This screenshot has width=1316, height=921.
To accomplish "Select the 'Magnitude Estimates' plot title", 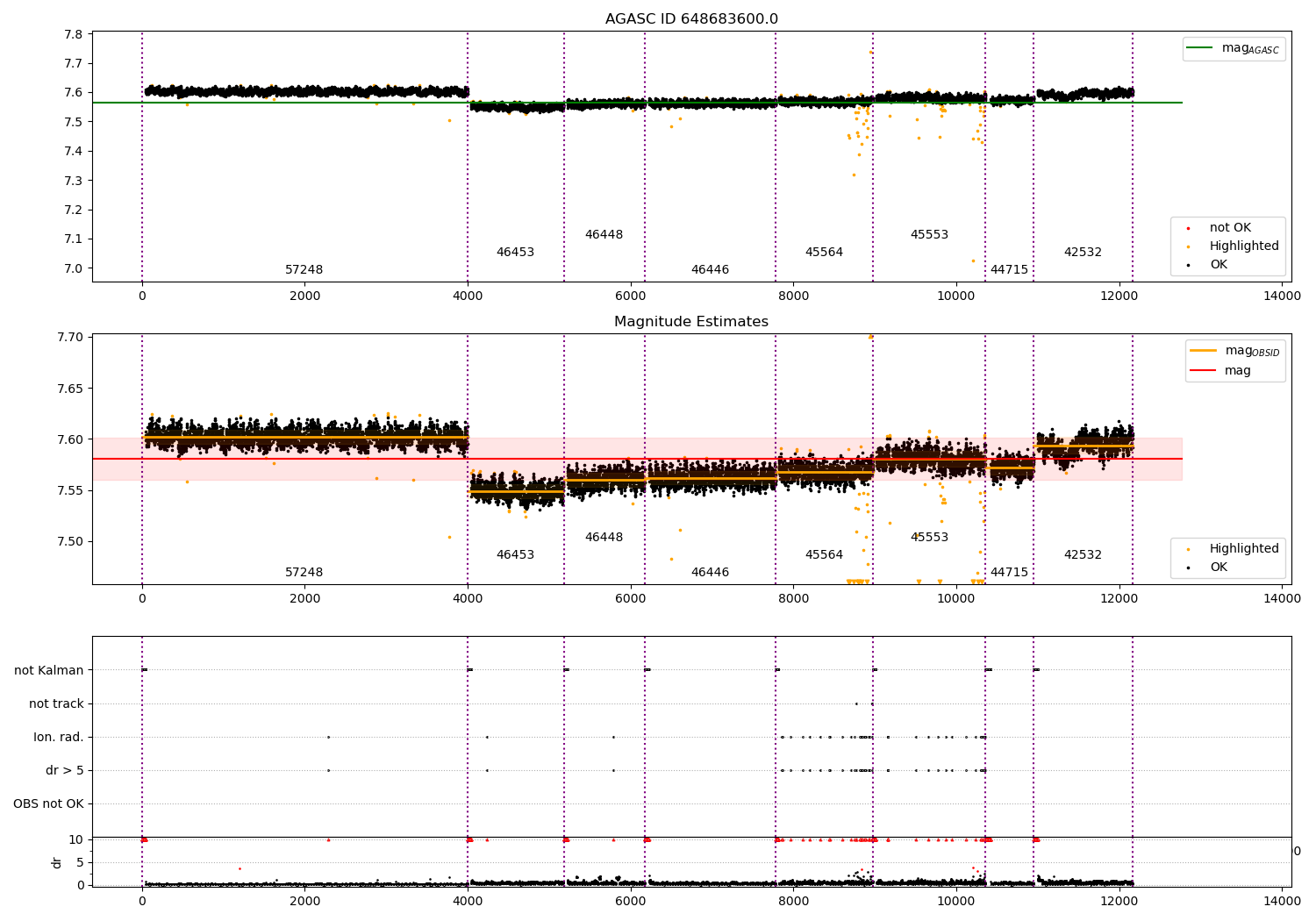I will click(691, 322).
